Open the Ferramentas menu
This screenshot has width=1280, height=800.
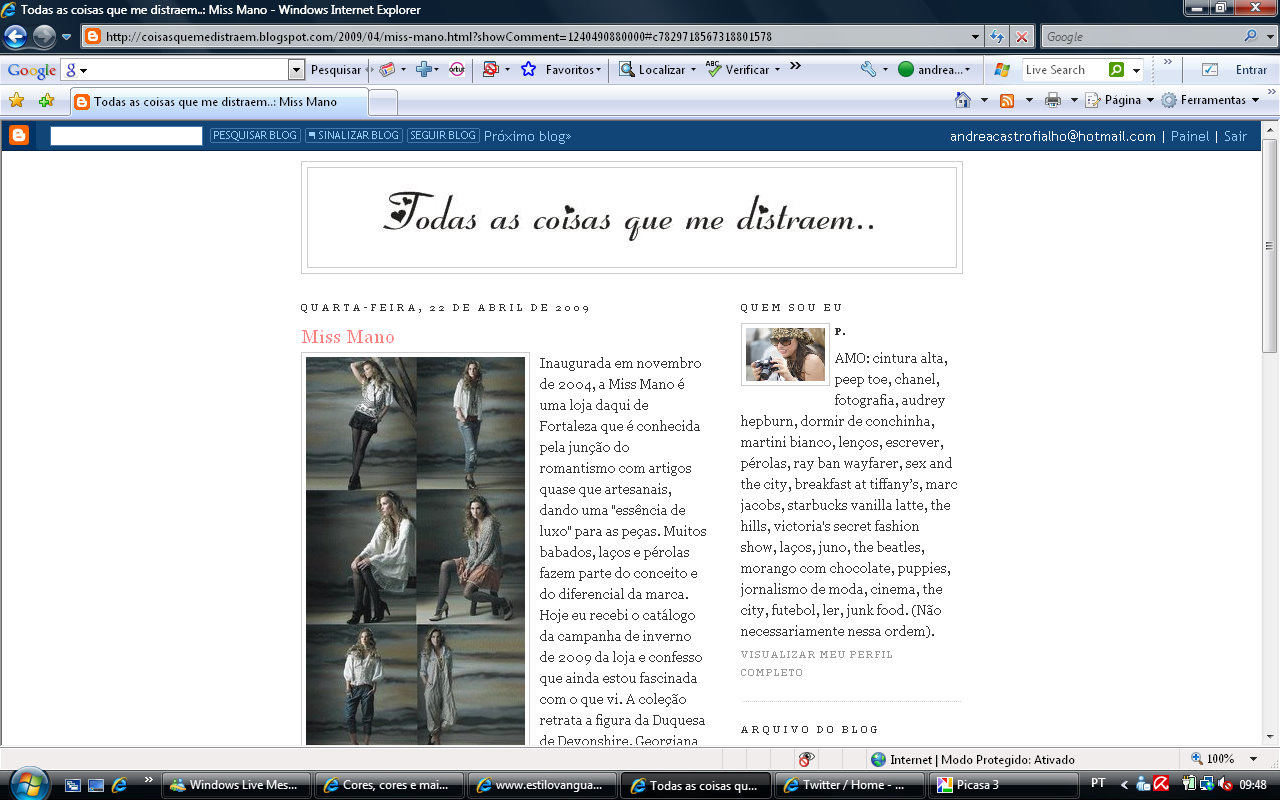click(x=1210, y=100)
